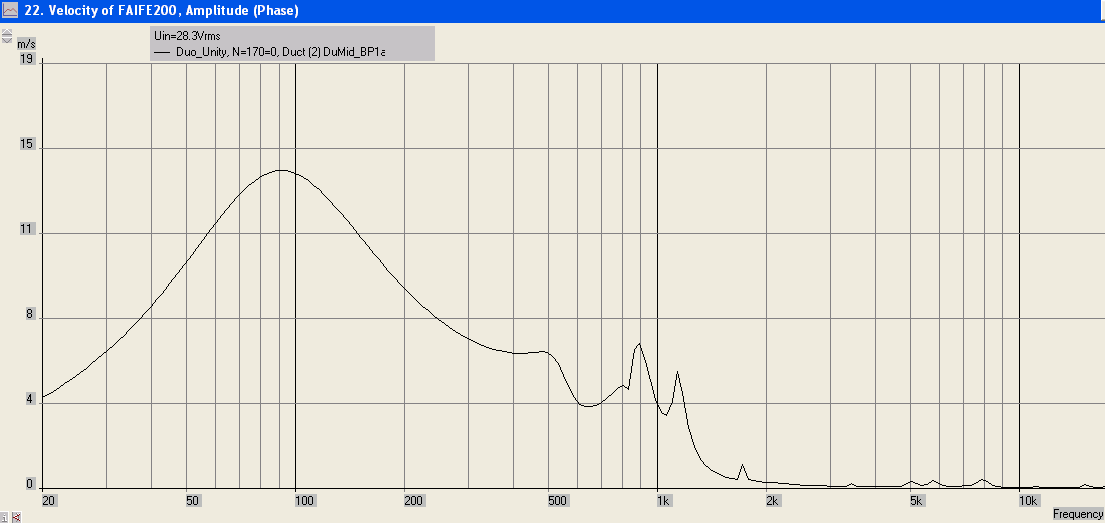The width and height of the screenshot is (1105, 523).
Task: Click the '8' y-axis value
Action: click(30, 315)
